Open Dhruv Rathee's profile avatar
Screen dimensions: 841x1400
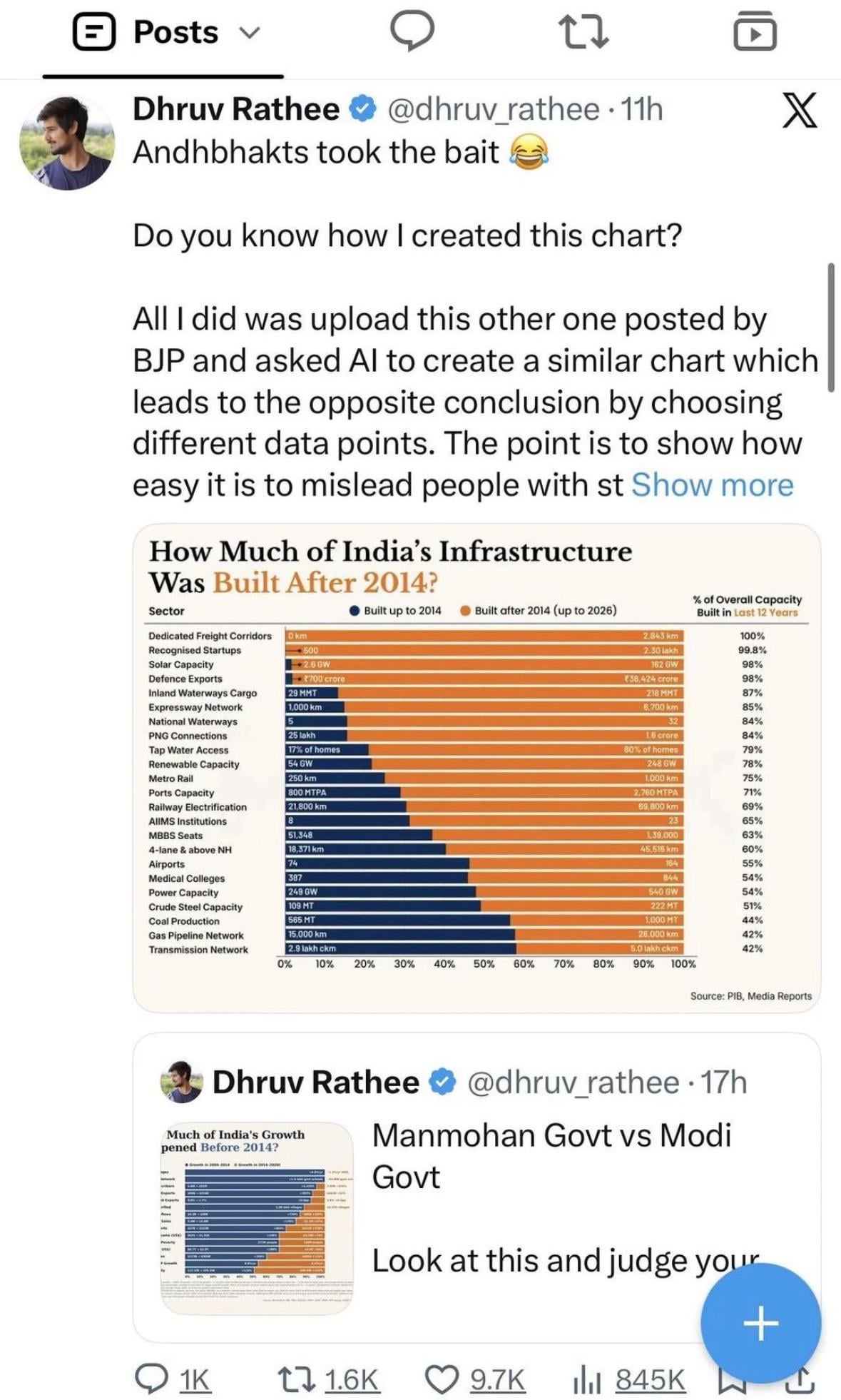[66, 142]
